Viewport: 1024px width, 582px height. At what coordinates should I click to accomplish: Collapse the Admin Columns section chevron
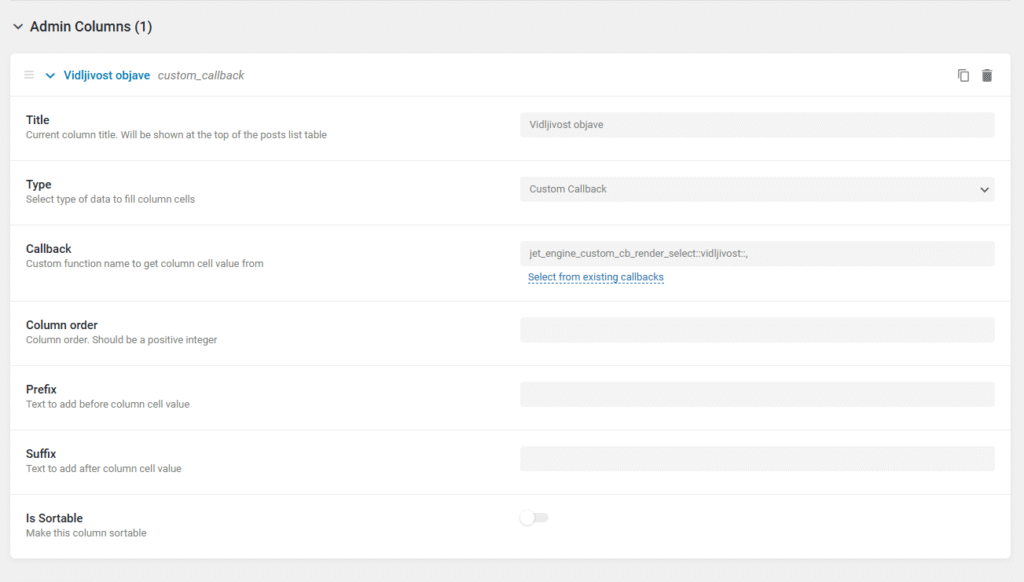(x=18, y=27)
